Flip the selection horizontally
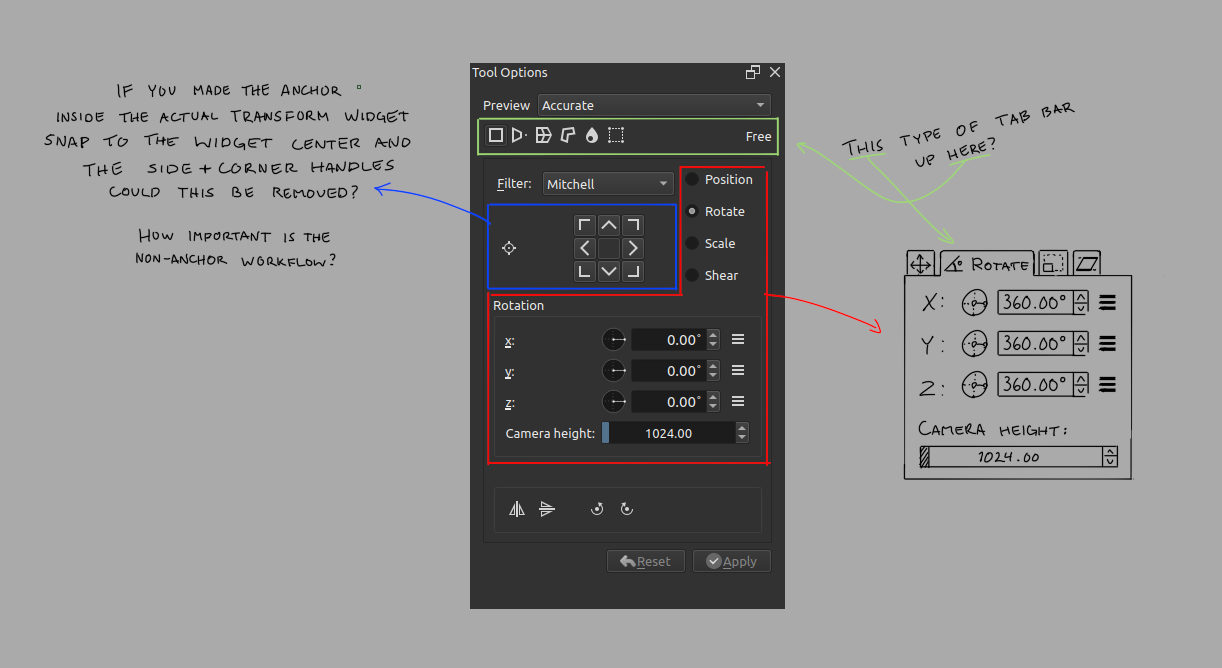The width and height of the screenshot is (1222, 668). tap(517, 509)
